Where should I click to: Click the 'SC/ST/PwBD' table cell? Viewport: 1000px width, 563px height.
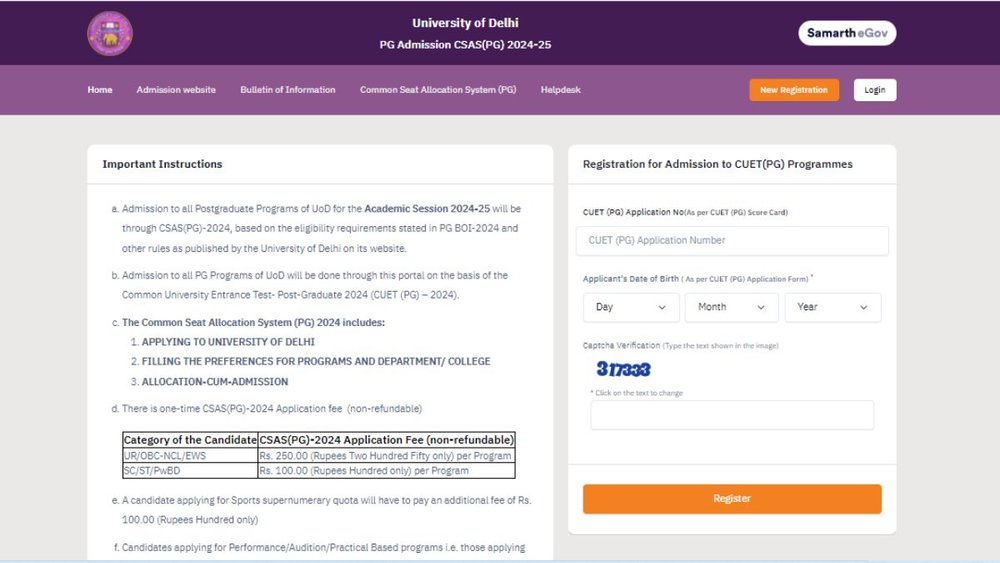(x=190, y=471)
